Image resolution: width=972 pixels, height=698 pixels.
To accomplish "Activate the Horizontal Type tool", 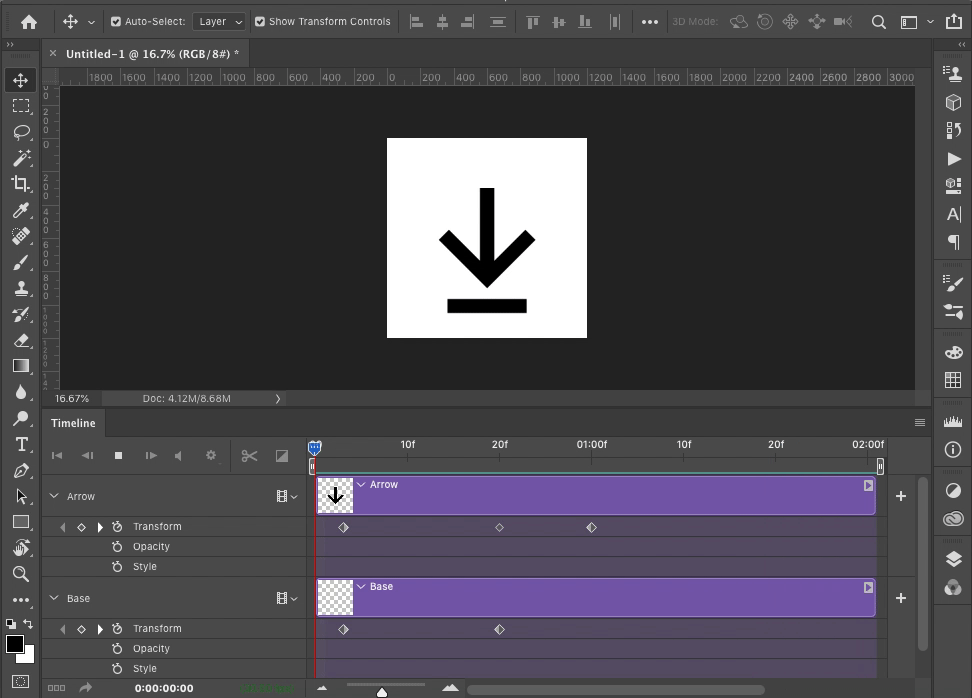I will (20, 443).
